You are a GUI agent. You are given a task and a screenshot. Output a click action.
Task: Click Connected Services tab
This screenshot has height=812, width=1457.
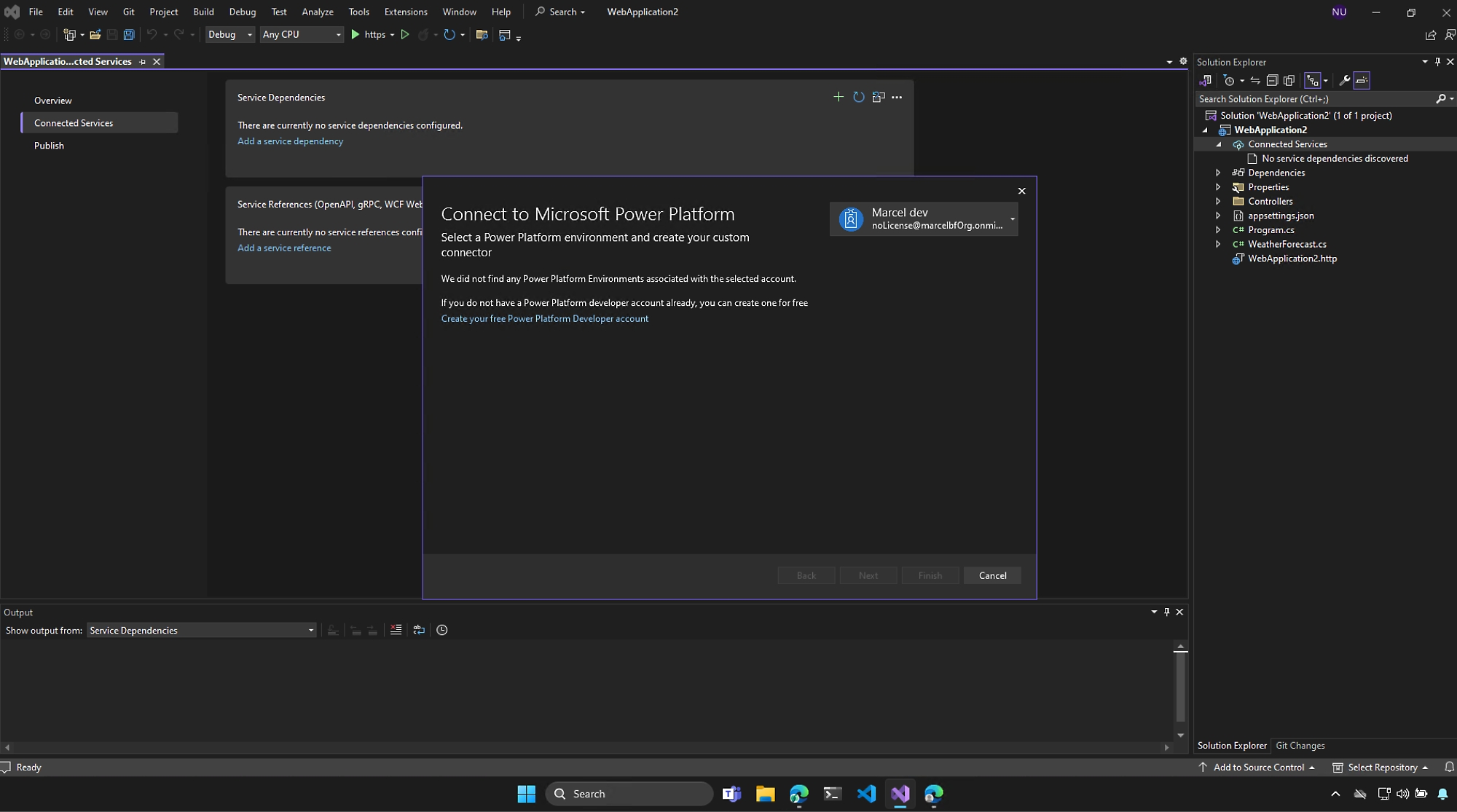[73, 122]
